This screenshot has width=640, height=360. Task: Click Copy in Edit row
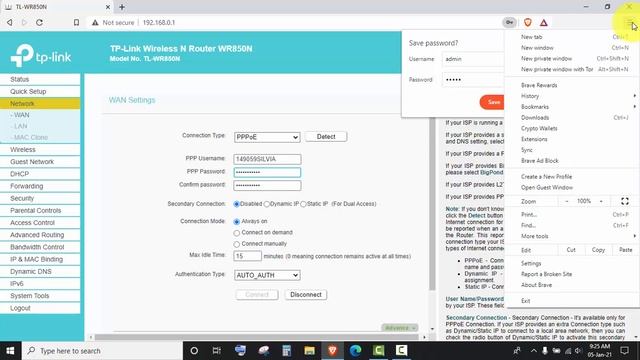pos(598,250)
